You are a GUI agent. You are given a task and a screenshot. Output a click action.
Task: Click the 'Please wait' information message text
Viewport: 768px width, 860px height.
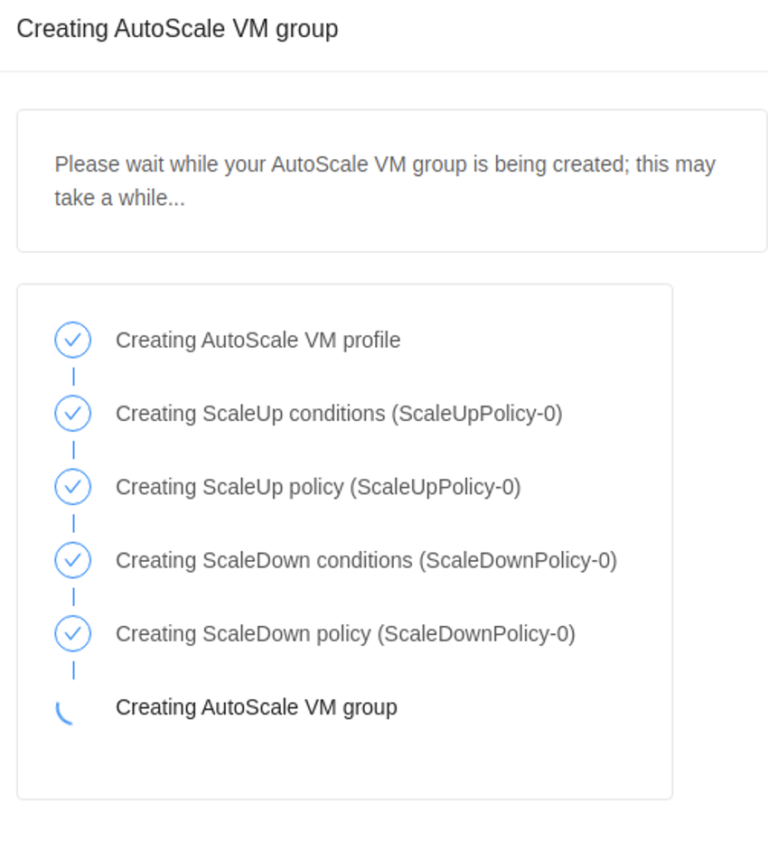click(384, 180)
